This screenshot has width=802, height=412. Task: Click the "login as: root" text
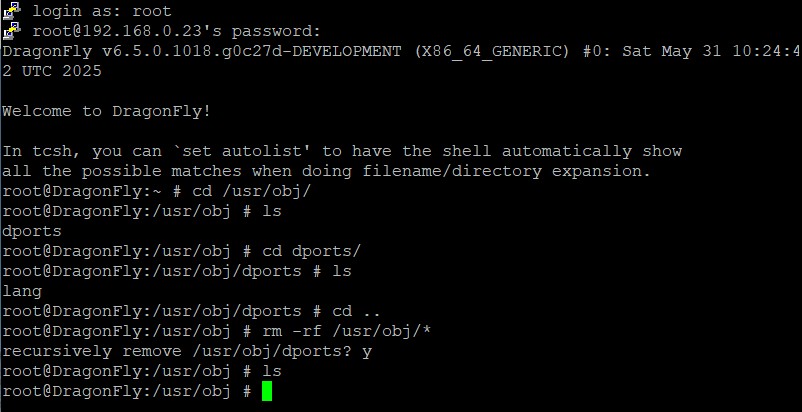(101, 12)
